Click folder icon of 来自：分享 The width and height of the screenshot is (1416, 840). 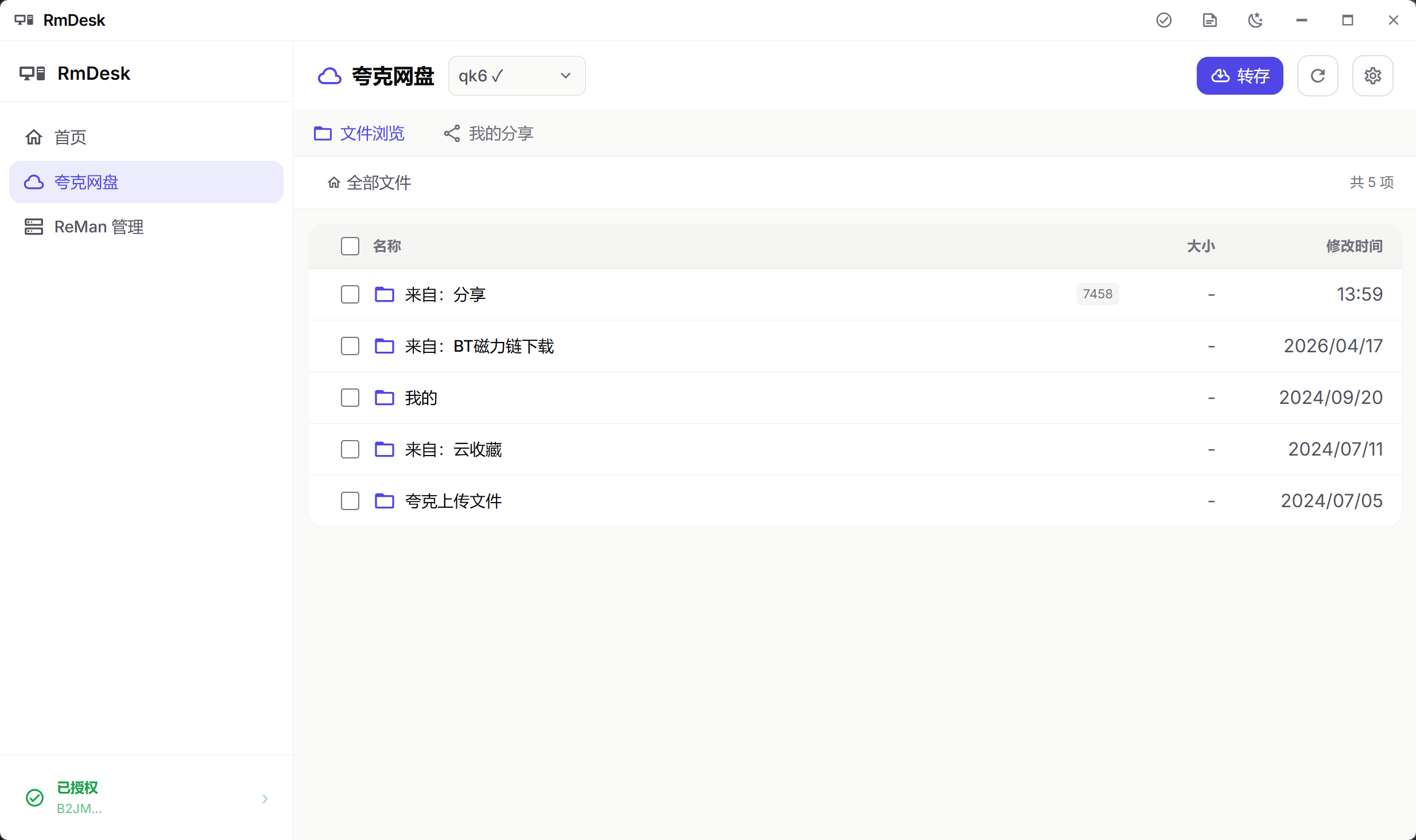(385, 294)
